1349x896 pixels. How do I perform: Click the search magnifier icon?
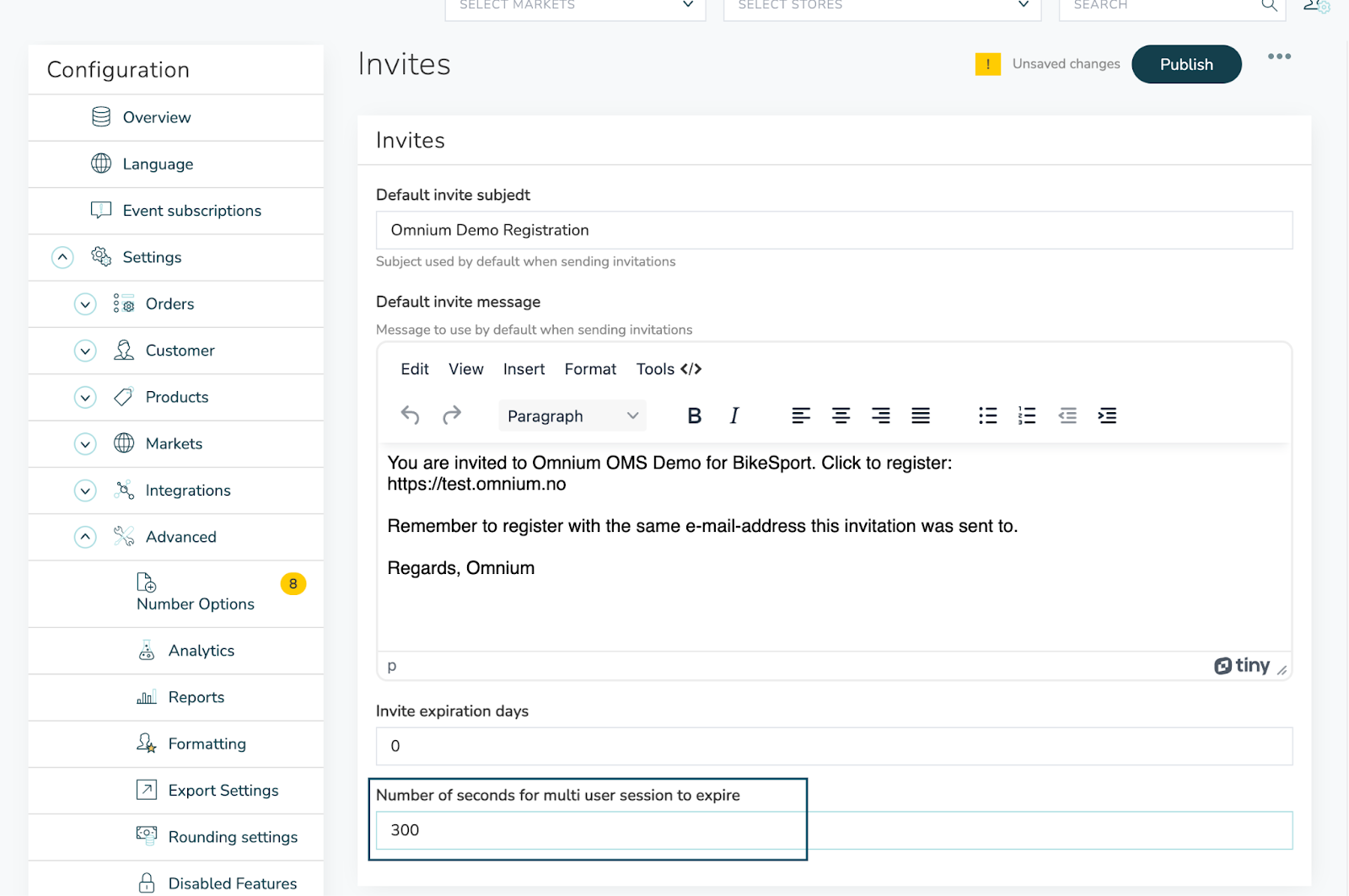point(1269,5)
